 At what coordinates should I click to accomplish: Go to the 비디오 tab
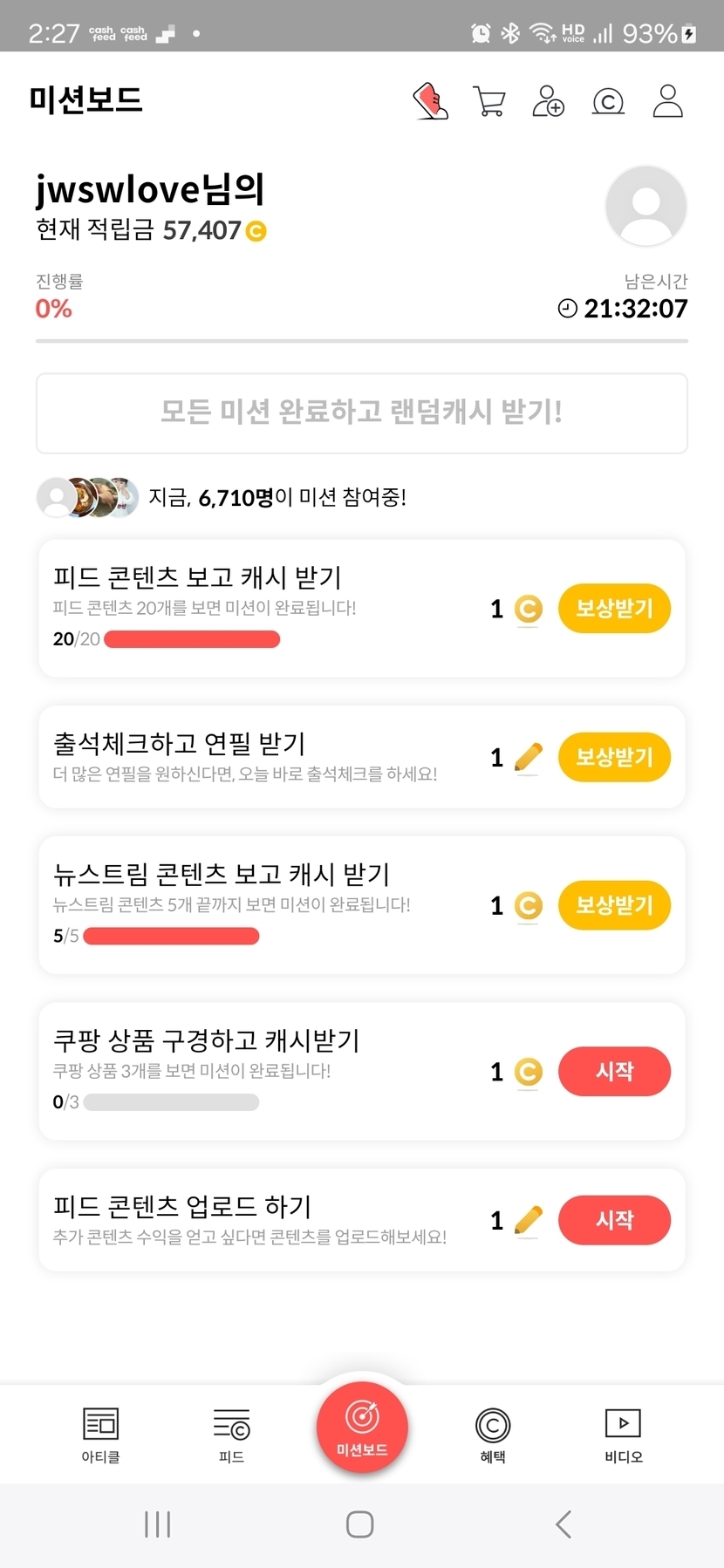point(624,1435)
